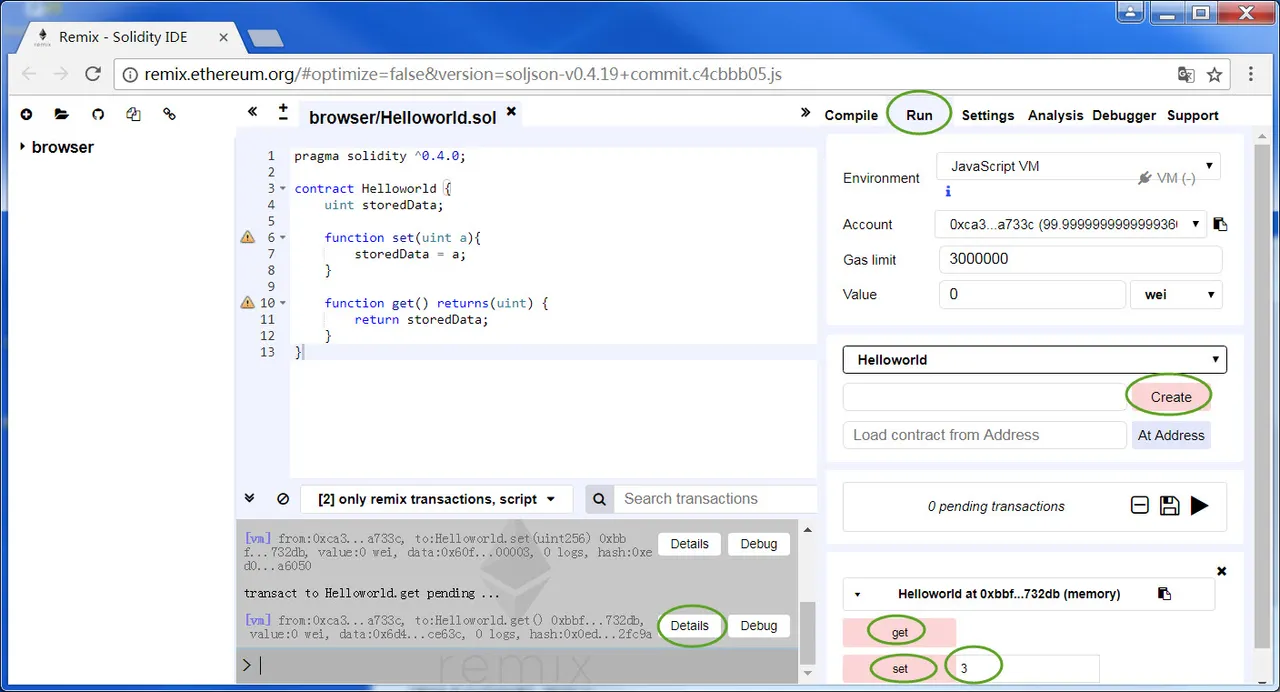The image size is (1280, 692).
Task: Open the wei unit dropdown
Action: (x=1176, y=295)
